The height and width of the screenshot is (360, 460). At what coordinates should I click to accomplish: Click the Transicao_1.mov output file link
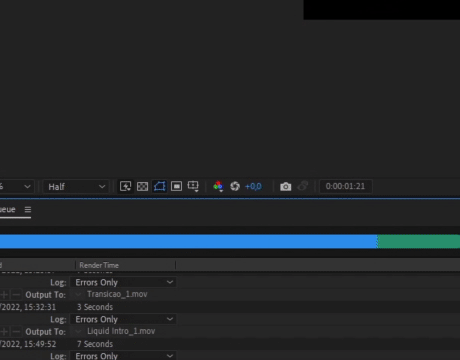pos(117,294)
